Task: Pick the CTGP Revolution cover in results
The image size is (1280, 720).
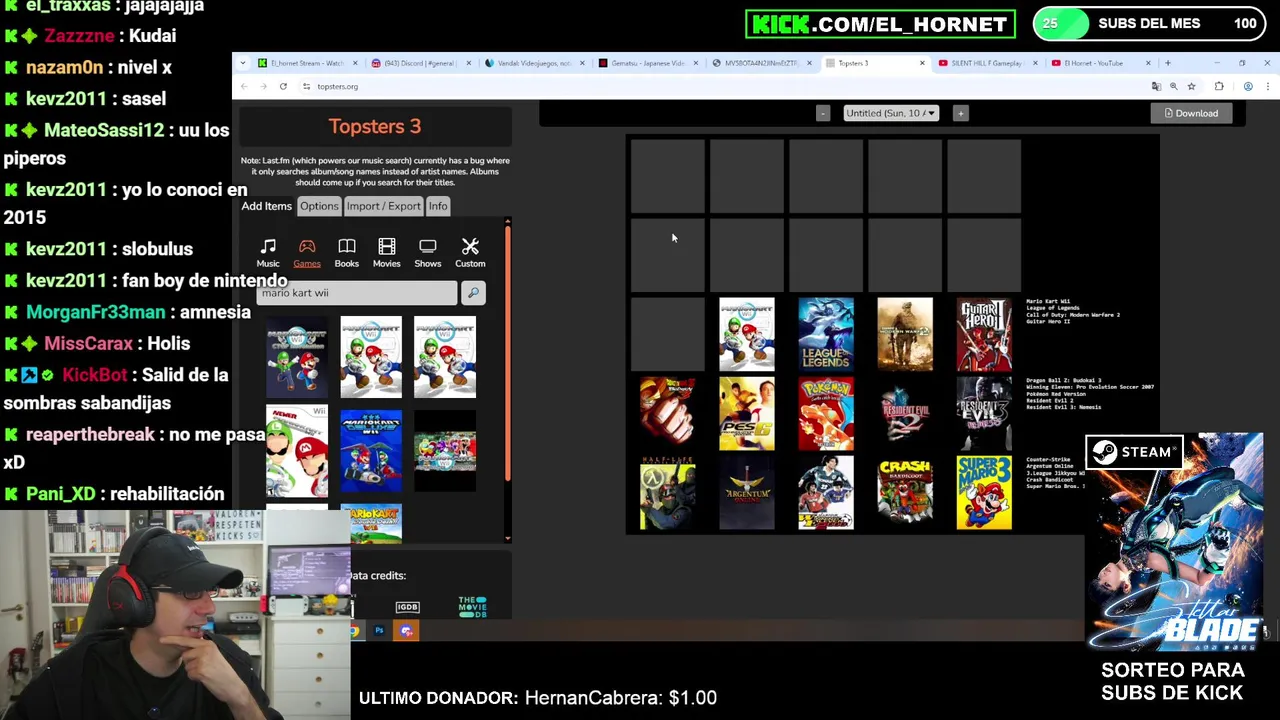Action: click(x=297, y=358)
